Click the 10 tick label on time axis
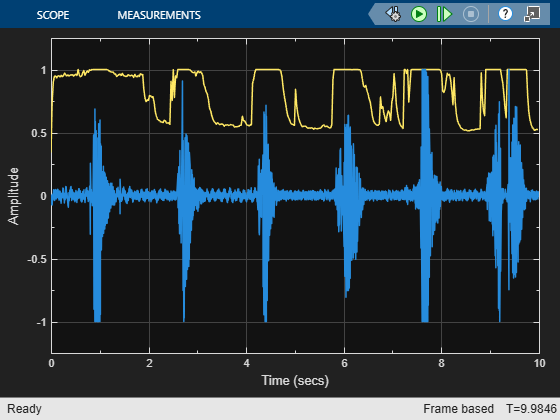This screenshot has width=560, height=420. coord(540,363)
